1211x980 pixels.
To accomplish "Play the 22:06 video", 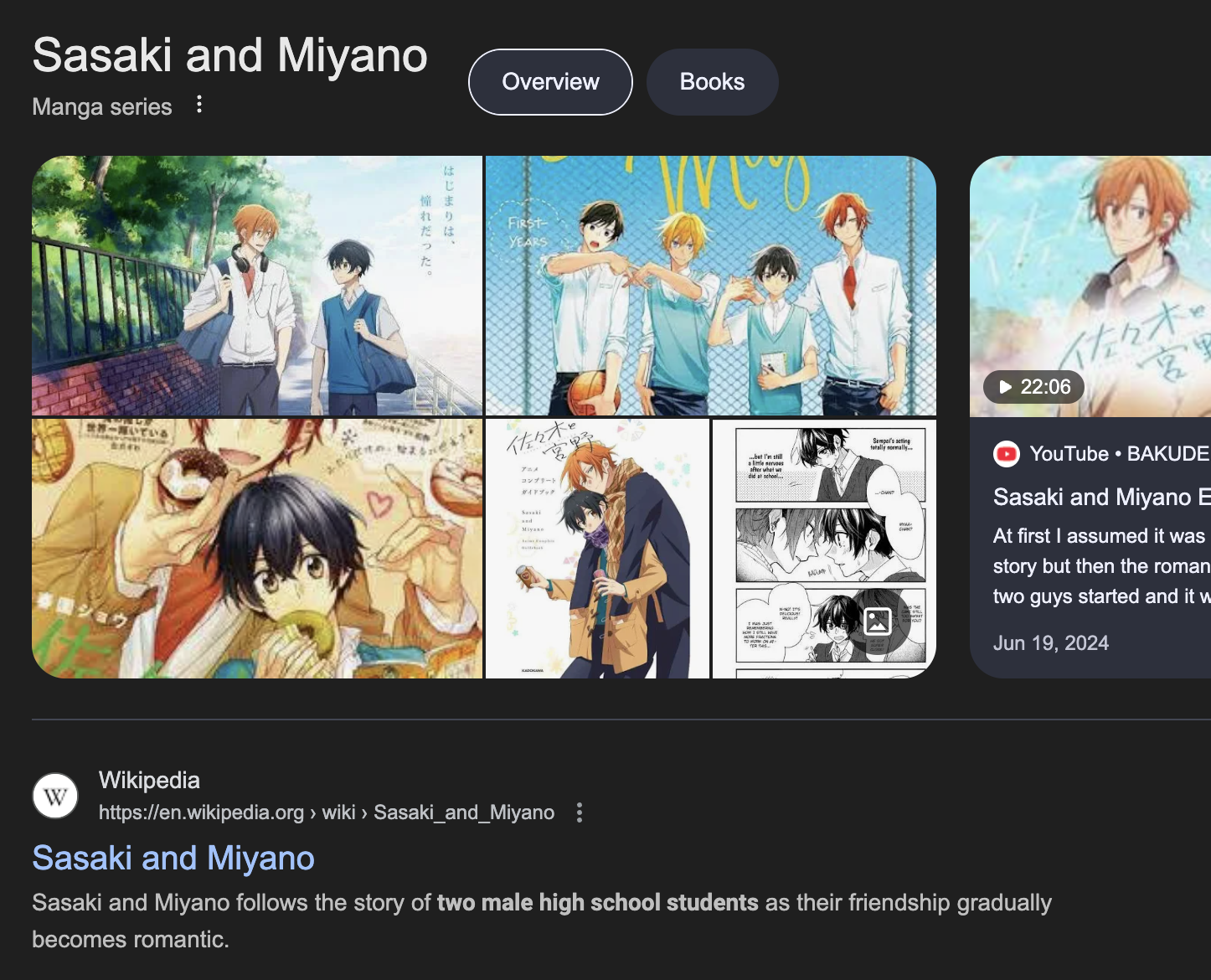I will 1033,387.
